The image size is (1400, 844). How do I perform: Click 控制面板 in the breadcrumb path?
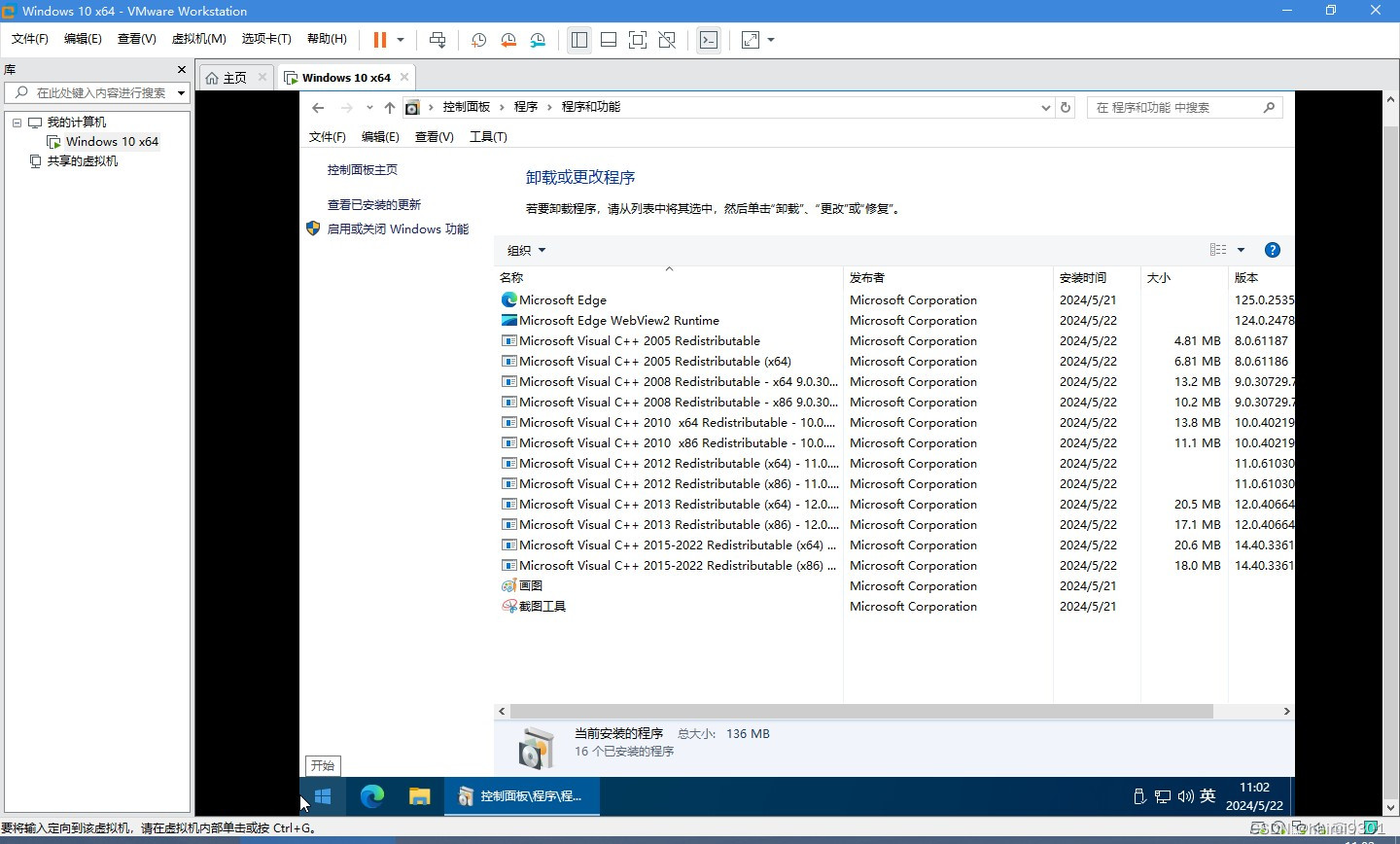[467, 107]
